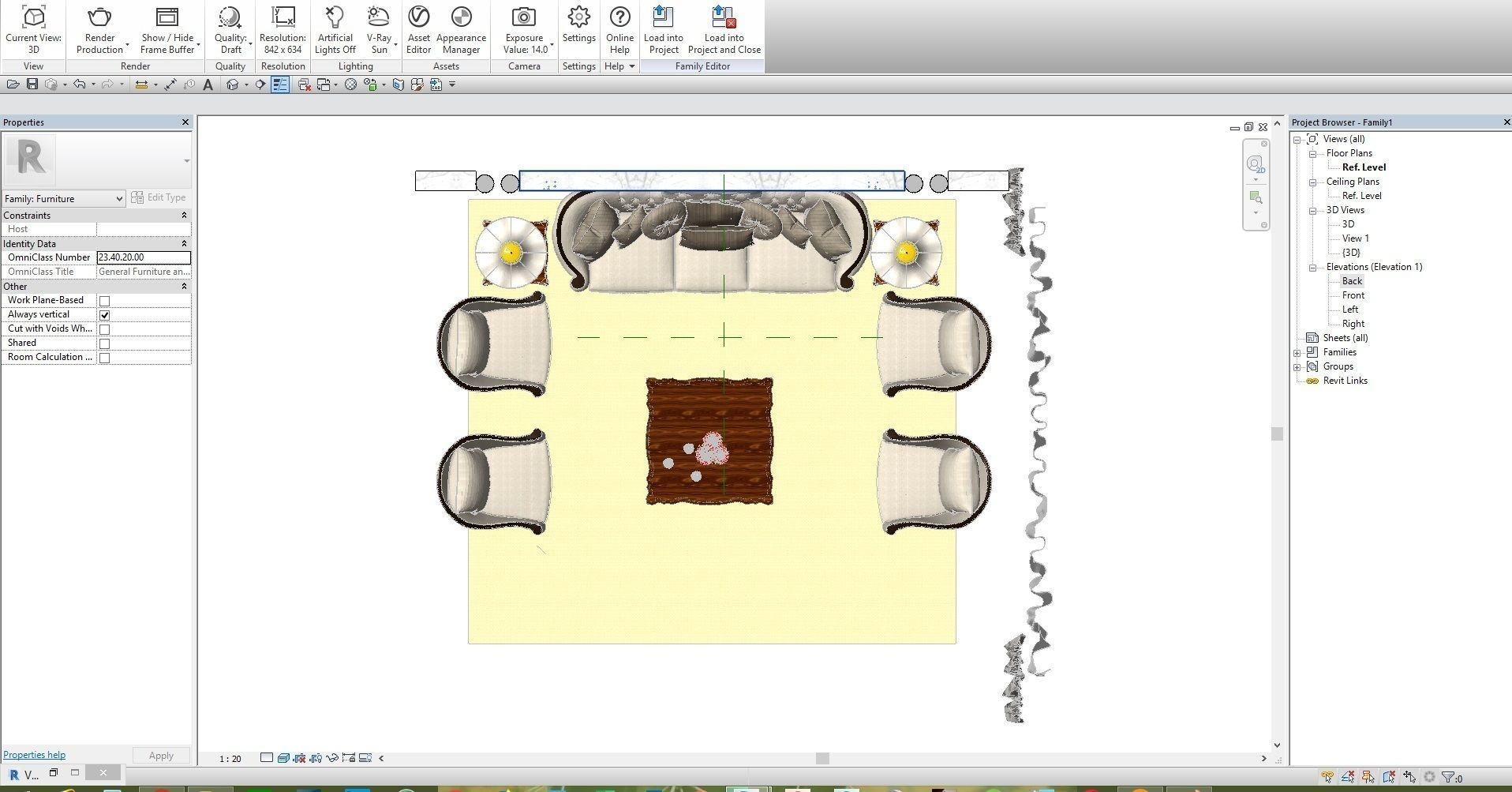
Task: Collapse the Constraints section
Action: click(184, 216)
